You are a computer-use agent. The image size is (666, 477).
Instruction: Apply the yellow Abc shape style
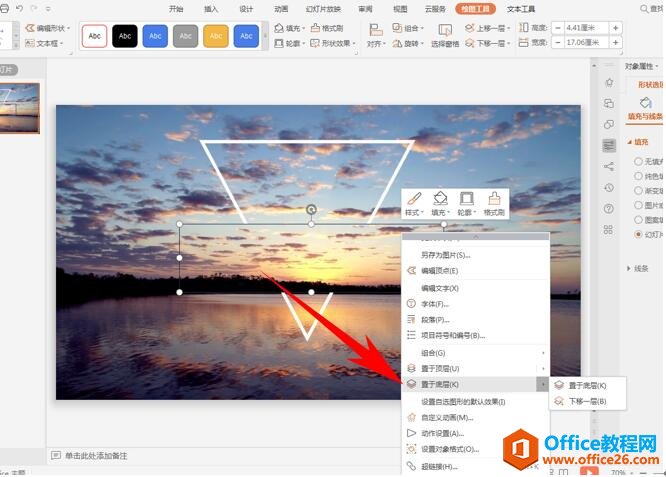[x=216, y=36]
